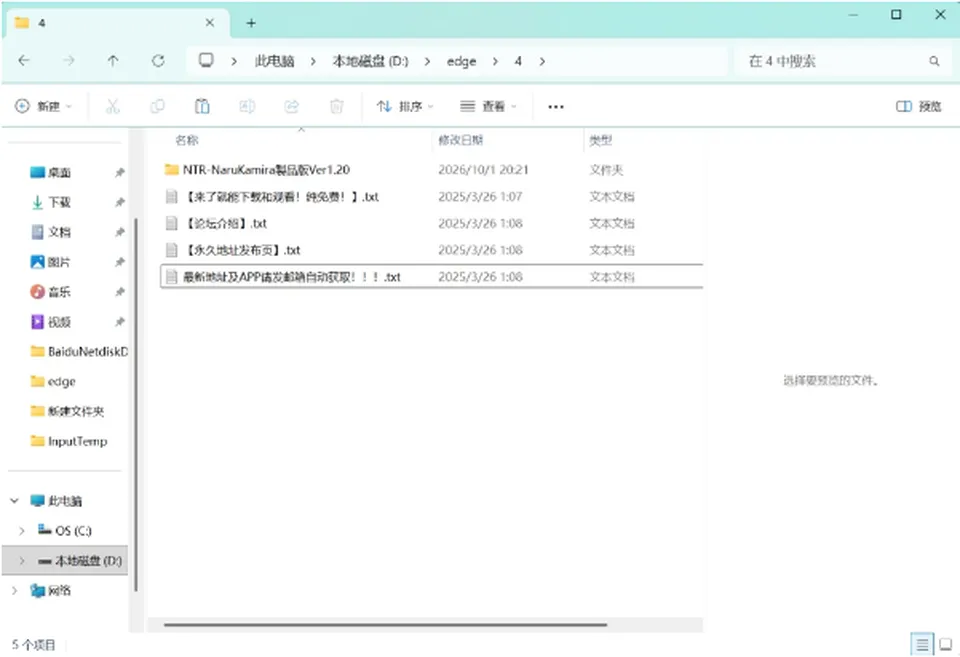Image resolution: width=960 pixels, height=657 pixels.
Task: Sort by the 类型 column header
Action: pos(601,140)
